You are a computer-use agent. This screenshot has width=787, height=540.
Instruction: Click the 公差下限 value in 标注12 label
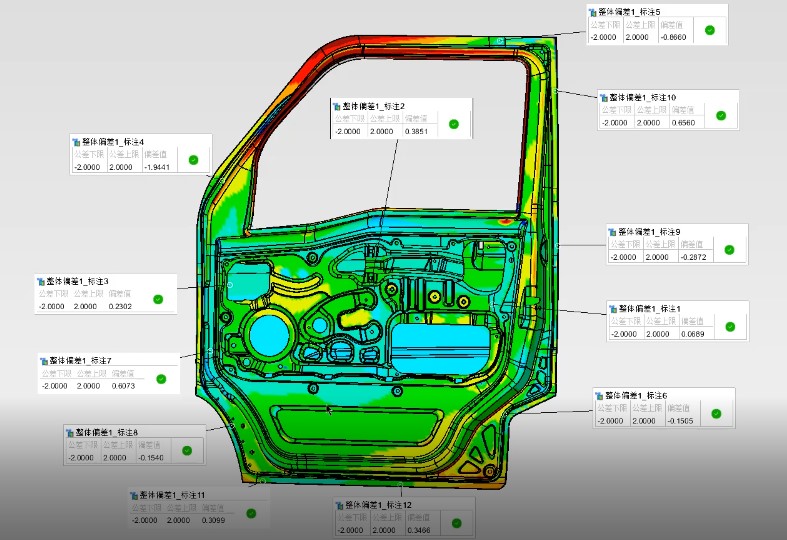click(352, 528)
